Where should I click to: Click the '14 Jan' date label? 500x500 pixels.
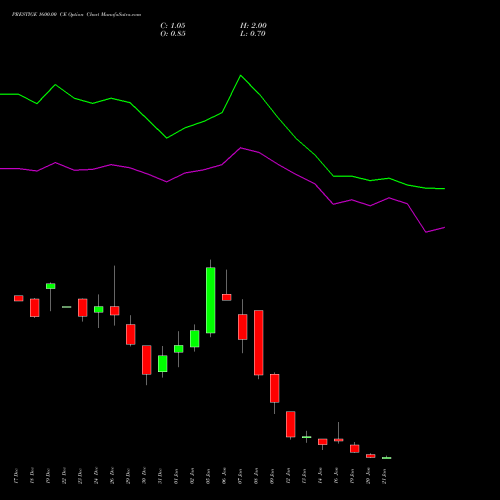[x=320, y=476]
